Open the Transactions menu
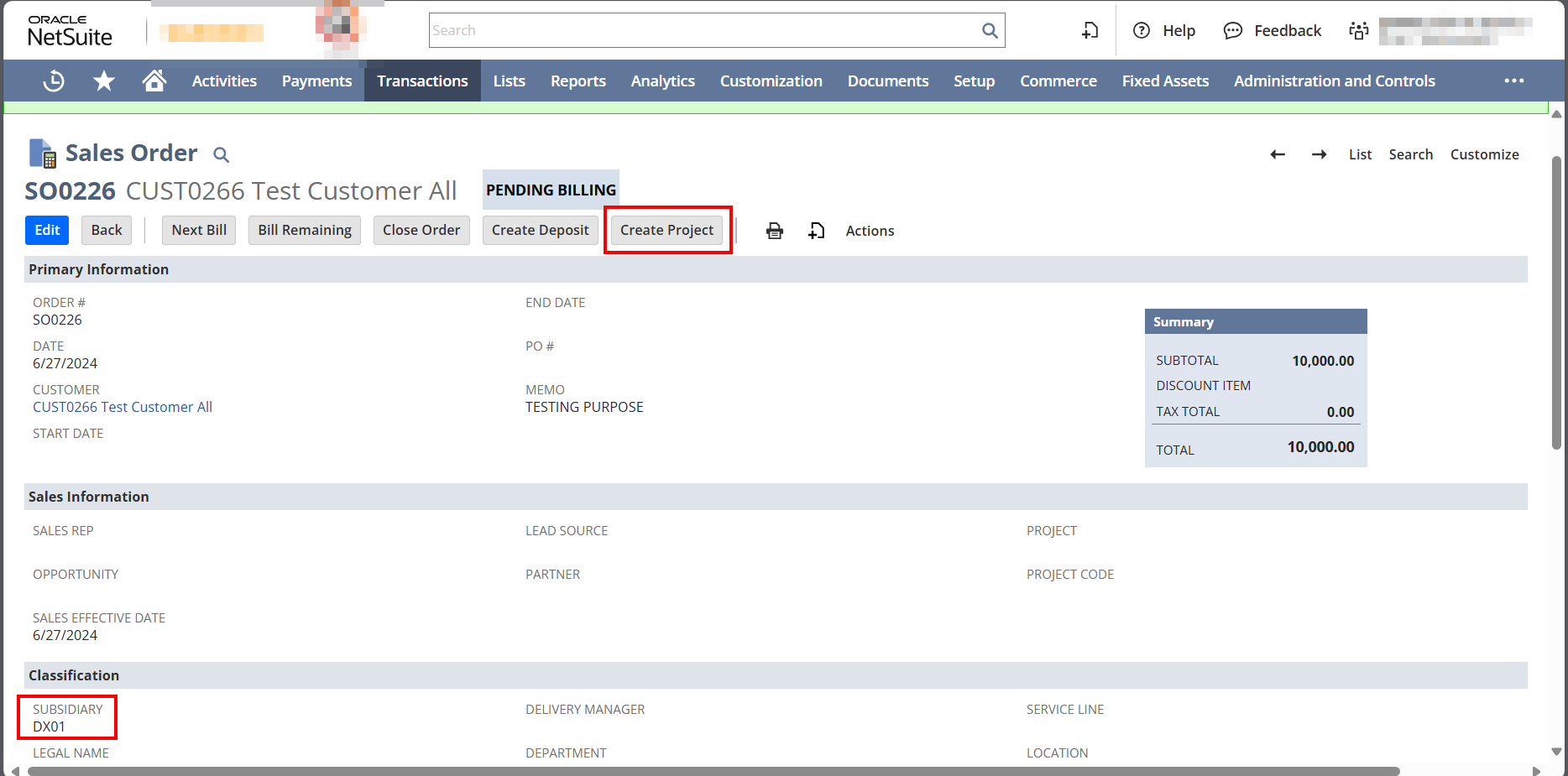 pyautogui.click(x=422, y=81)
